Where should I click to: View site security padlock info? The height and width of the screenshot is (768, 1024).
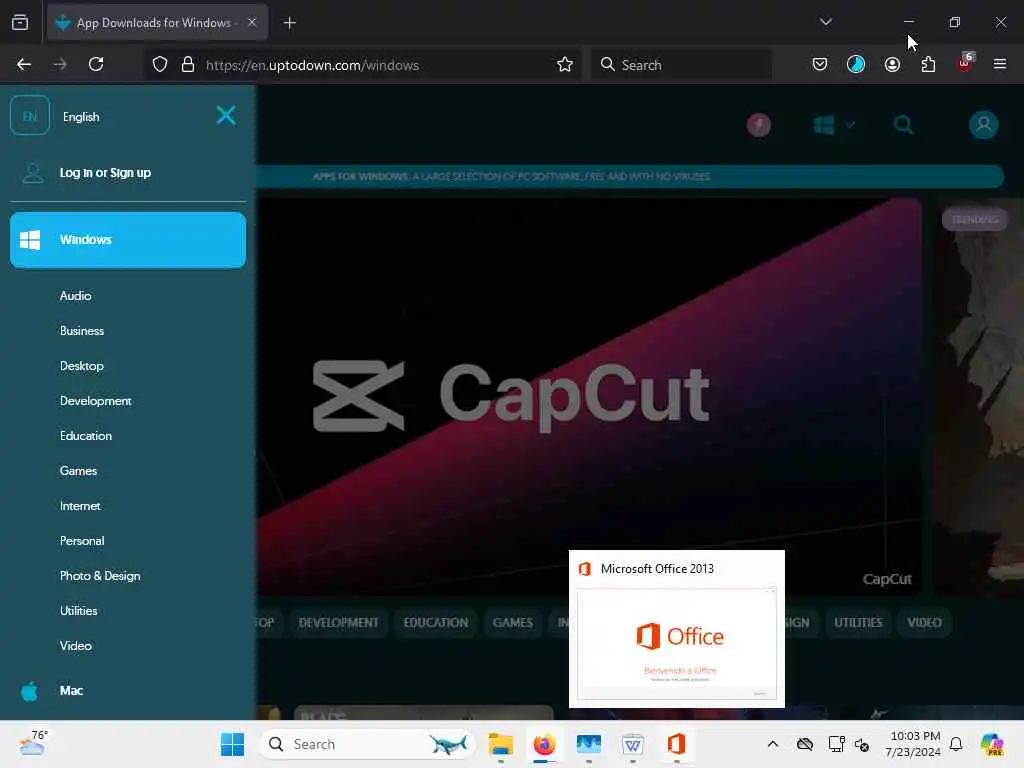point(188,64)
